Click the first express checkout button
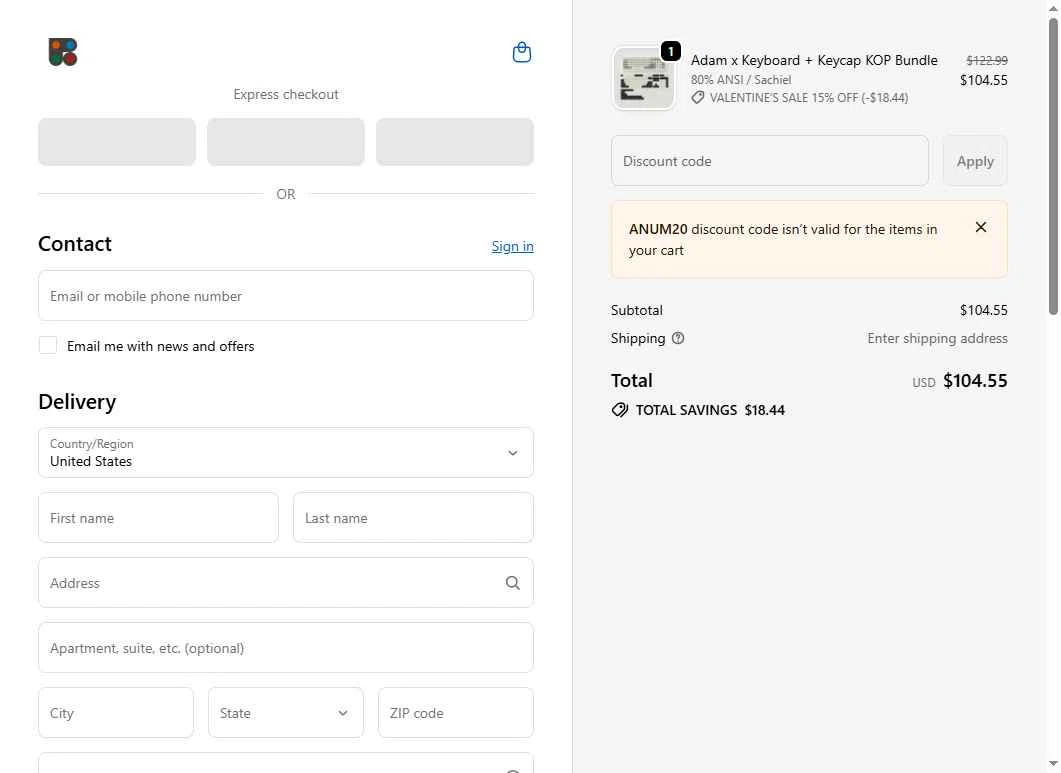This screenshot has width=1061, height=773. tap(117, 142)
